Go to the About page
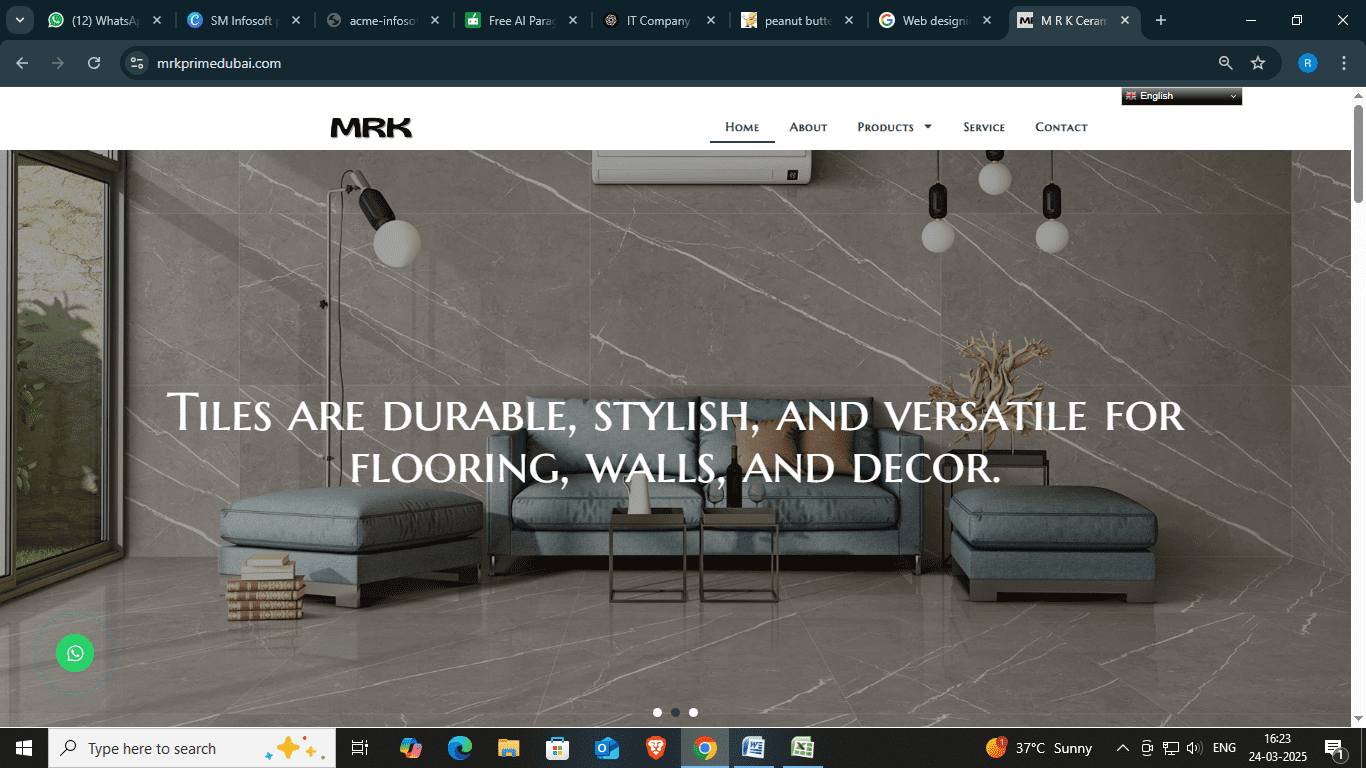The width and height of the screenshot is (1366, 768). coord(808,127)
